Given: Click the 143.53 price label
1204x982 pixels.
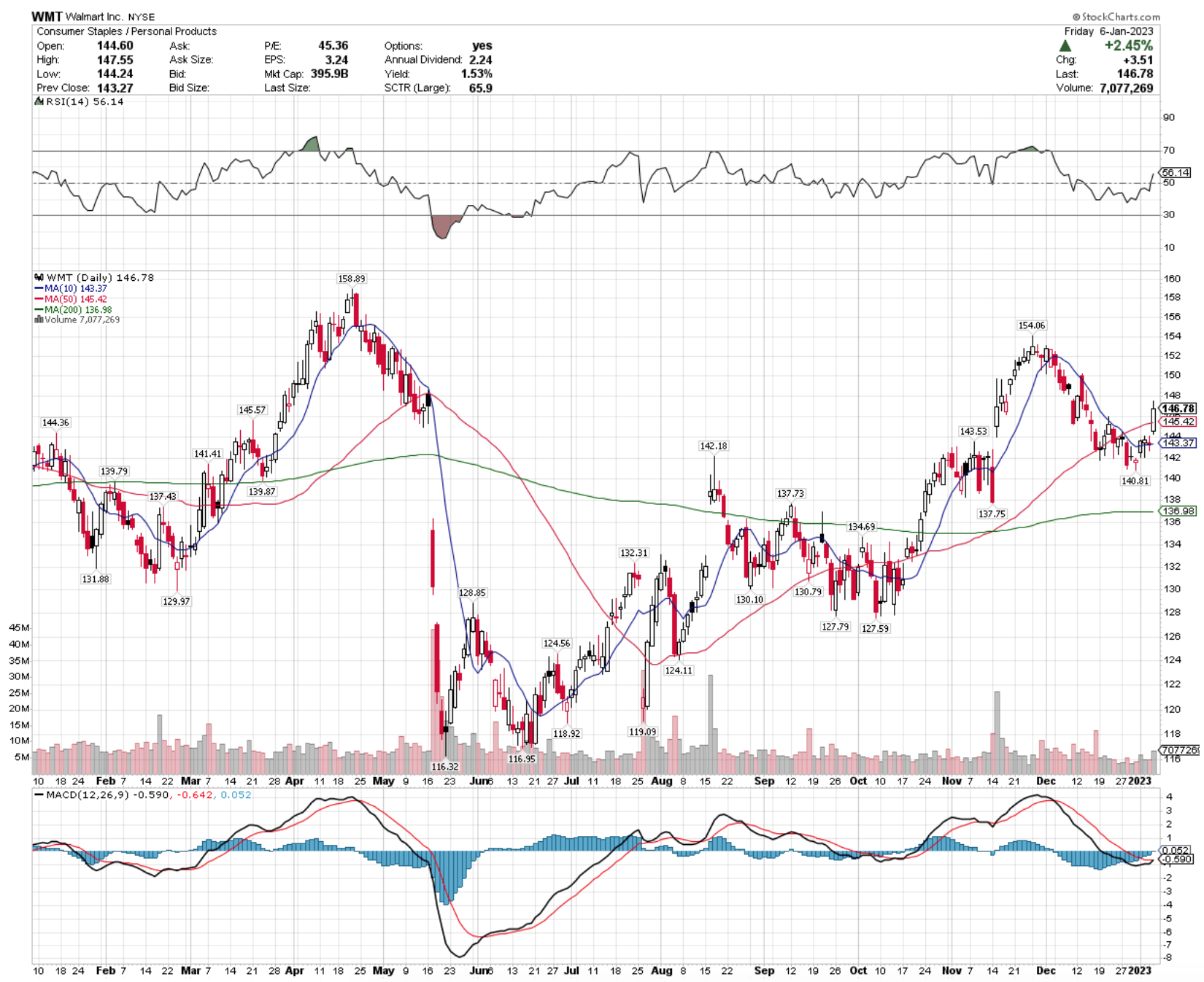Looking at the screenshot, I should (973, 432).
